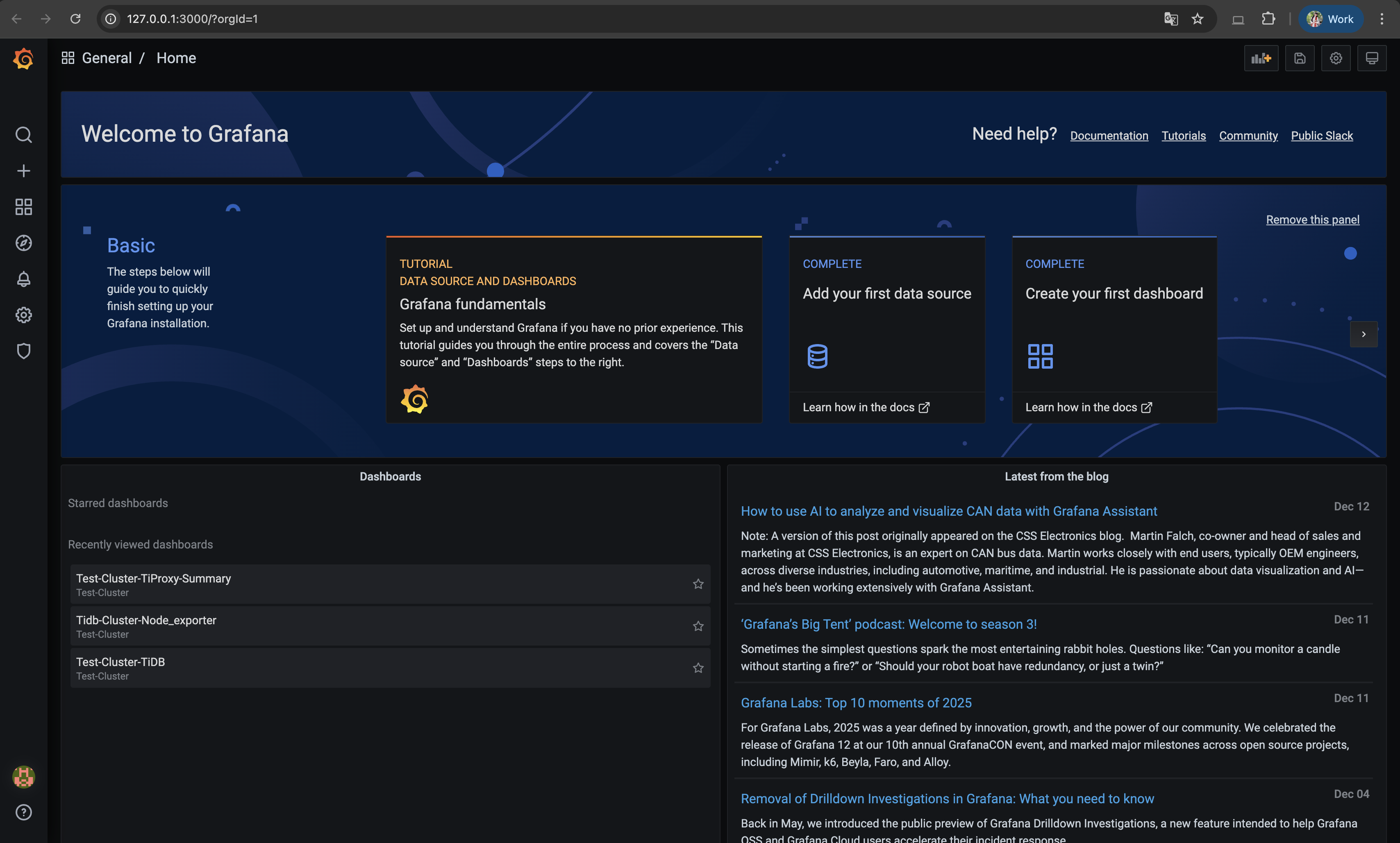
Task: Click the Save dashboard icon
Action: click(x=1300, y=59)
